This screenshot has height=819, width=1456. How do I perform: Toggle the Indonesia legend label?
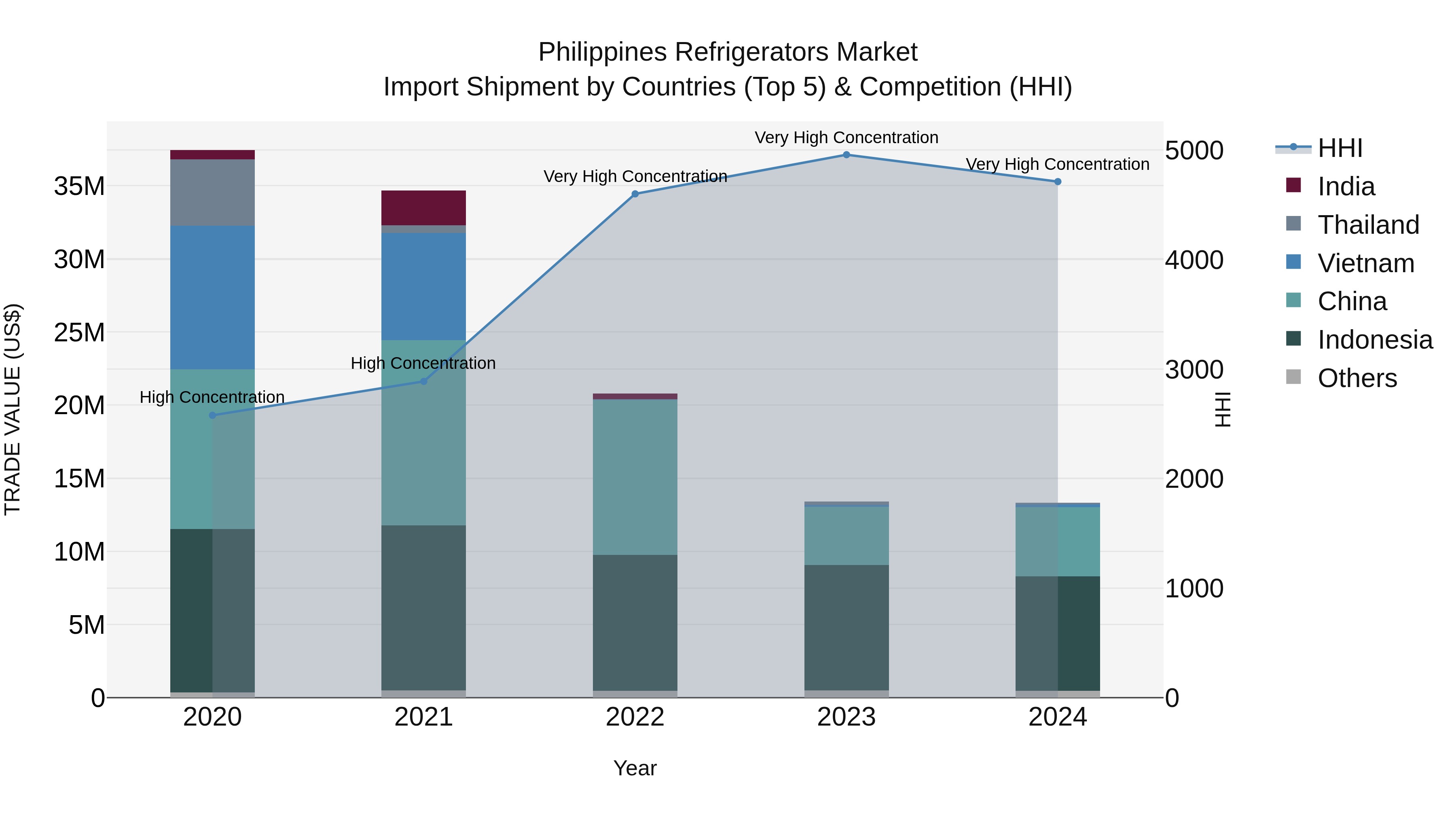[x=1375, y=340]
